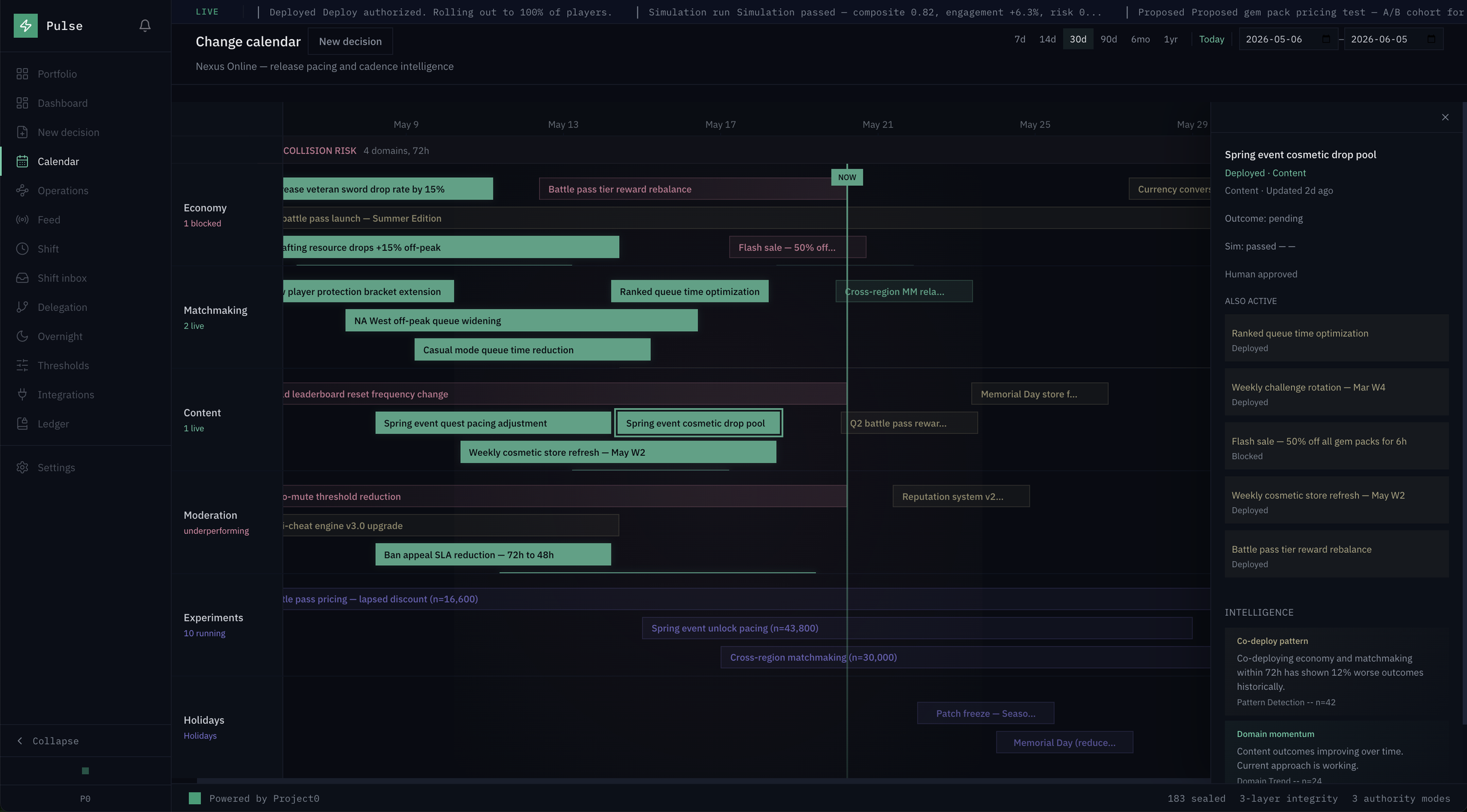Switch to 1yr range
Image resolution: width=1467 pixels, height=812 pixels.
coord(1171,39)
